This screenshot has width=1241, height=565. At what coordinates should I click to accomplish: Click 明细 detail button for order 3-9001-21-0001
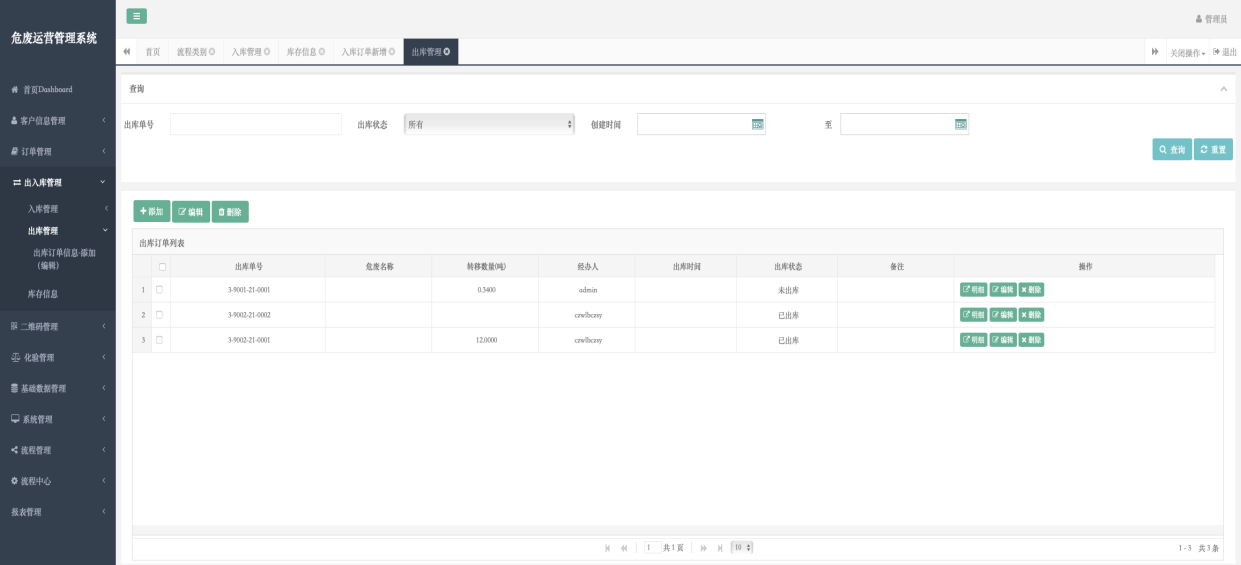click(x=973, y=290)
